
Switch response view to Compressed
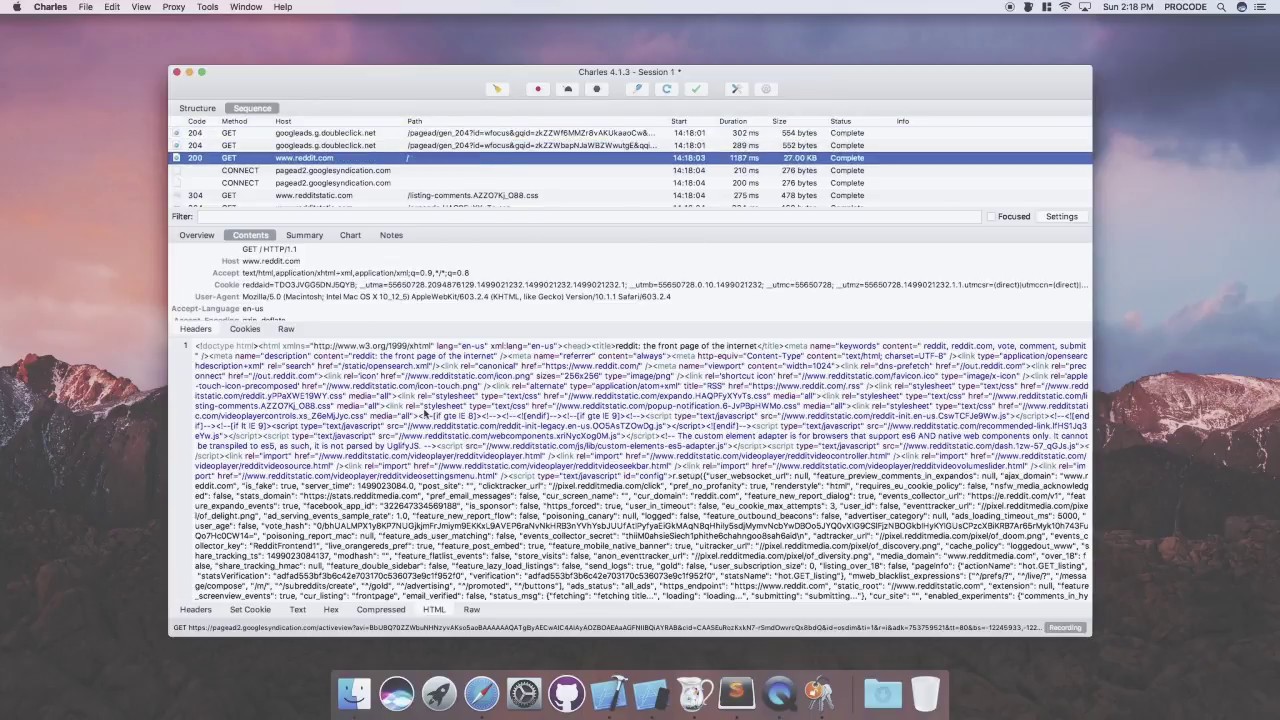coord(381,609)
